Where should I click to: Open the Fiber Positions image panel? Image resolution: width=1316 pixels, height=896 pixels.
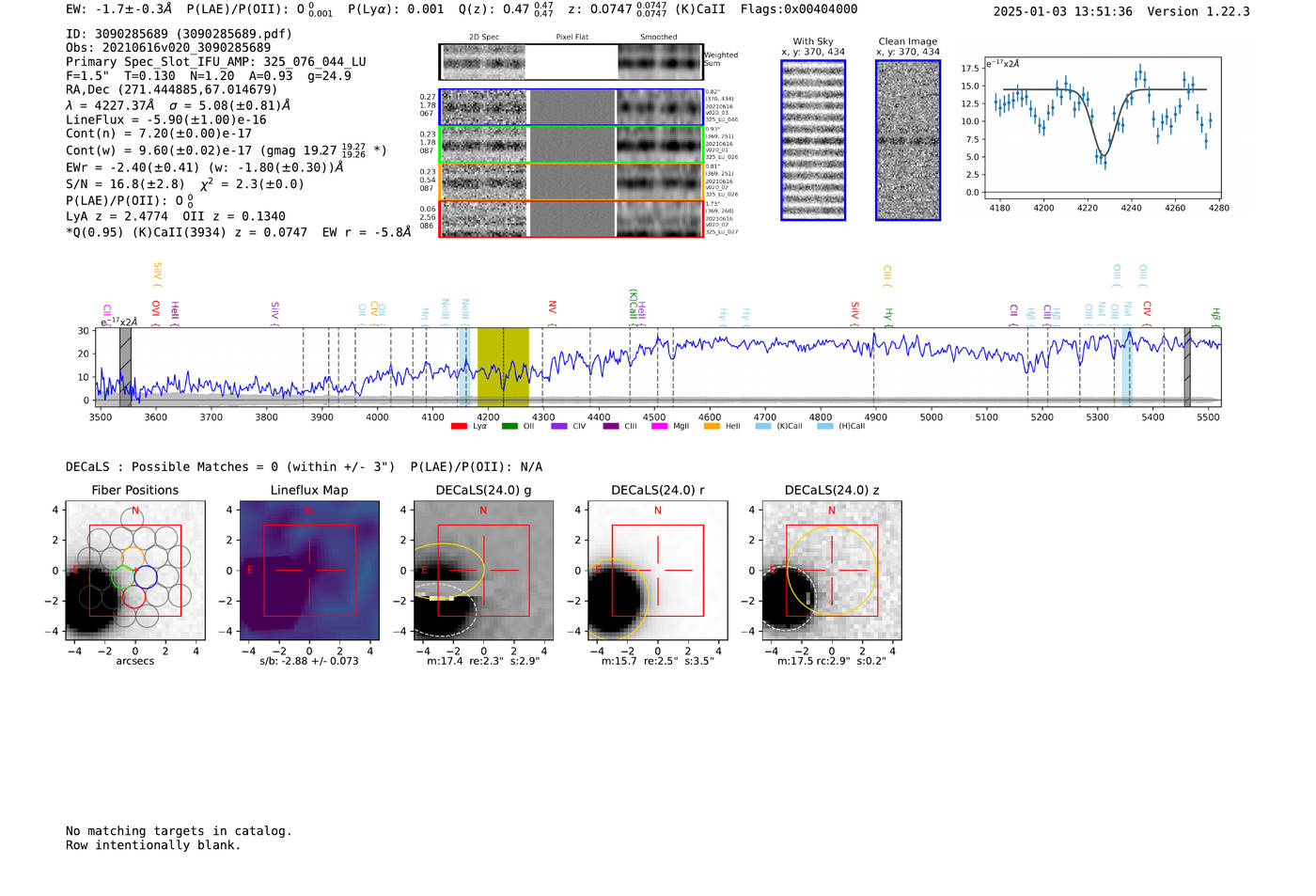pos(135,571)
